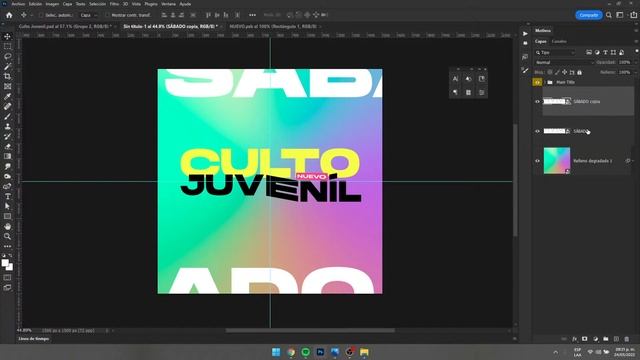Click the delete layer trash icon
Viewport: 640px width, 360px height.
click(x=627, y=339)
